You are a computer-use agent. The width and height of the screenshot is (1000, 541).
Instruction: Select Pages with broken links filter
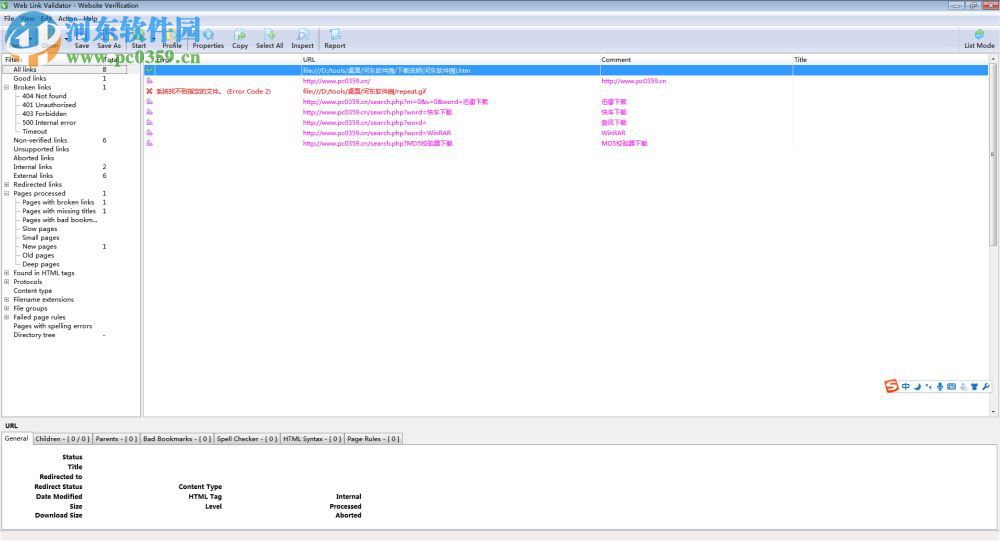click(x=58, y=202)
